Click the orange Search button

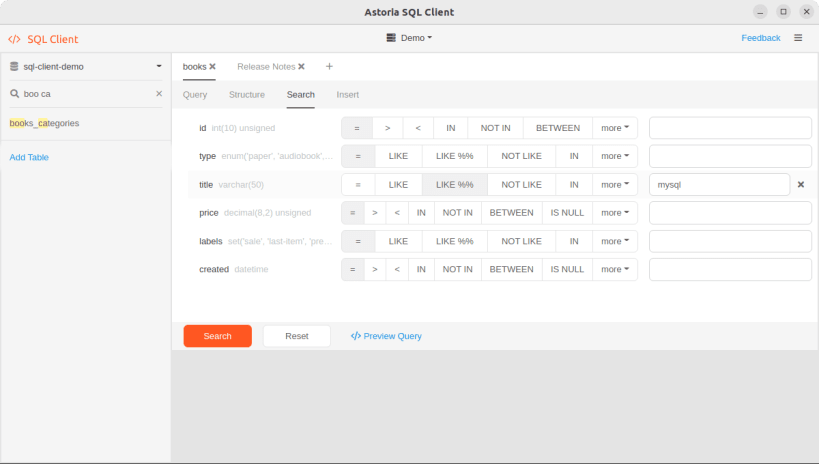coord(217,336)
